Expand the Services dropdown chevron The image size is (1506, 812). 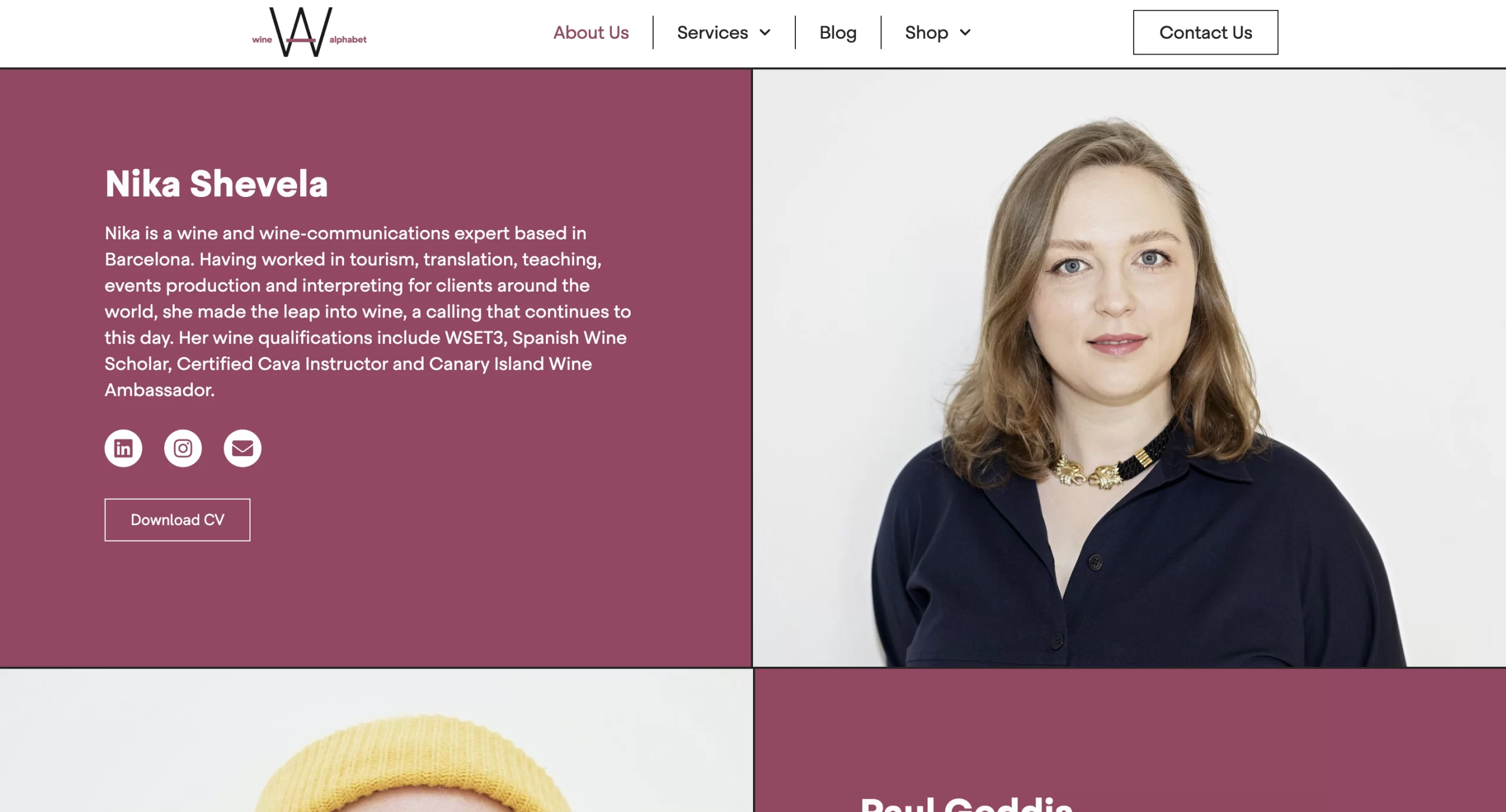pos(765,32)
